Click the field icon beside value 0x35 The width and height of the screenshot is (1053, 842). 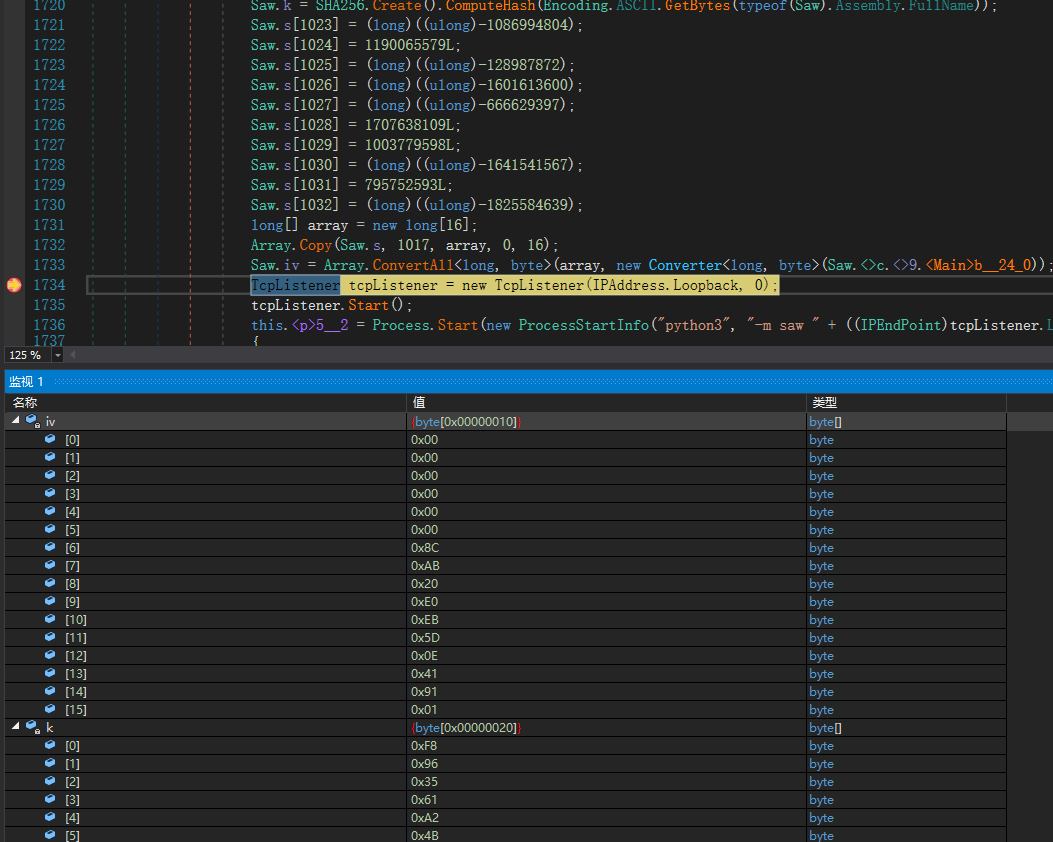(x=50, y=782)
